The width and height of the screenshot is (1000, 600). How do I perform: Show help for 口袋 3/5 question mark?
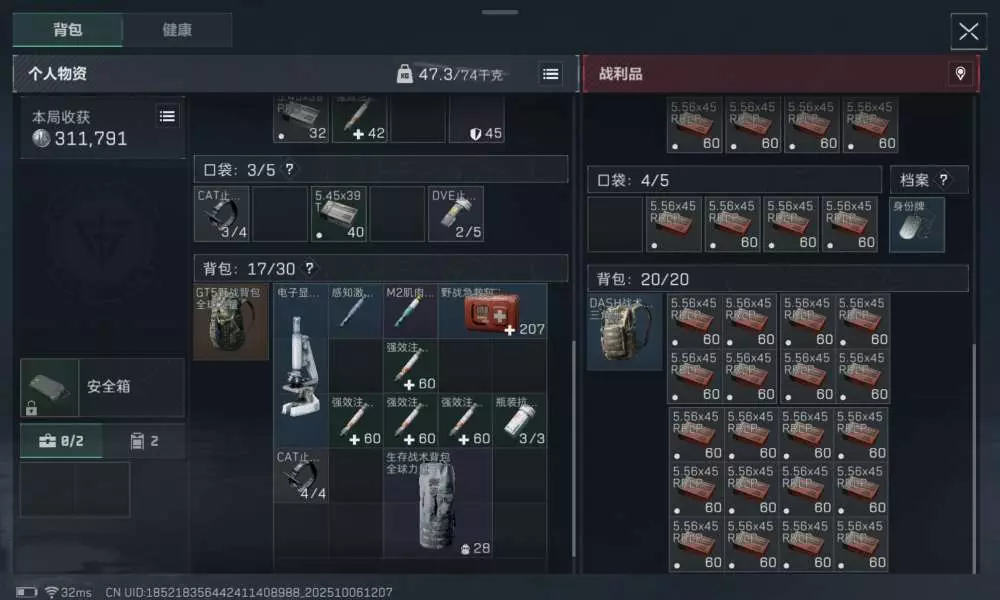coord(290,170)
